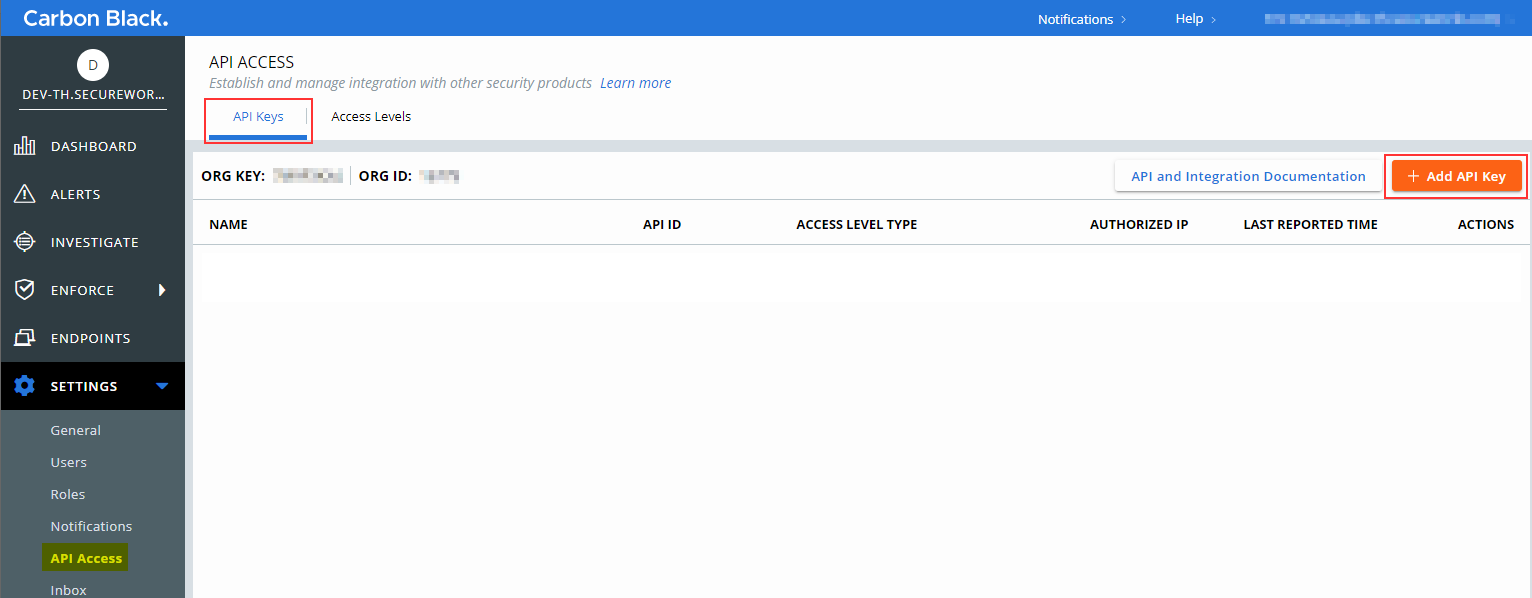This screenshot has width=1532, height=598.
Task: Select API Access under Settings
Action: (x=86, y=558)
